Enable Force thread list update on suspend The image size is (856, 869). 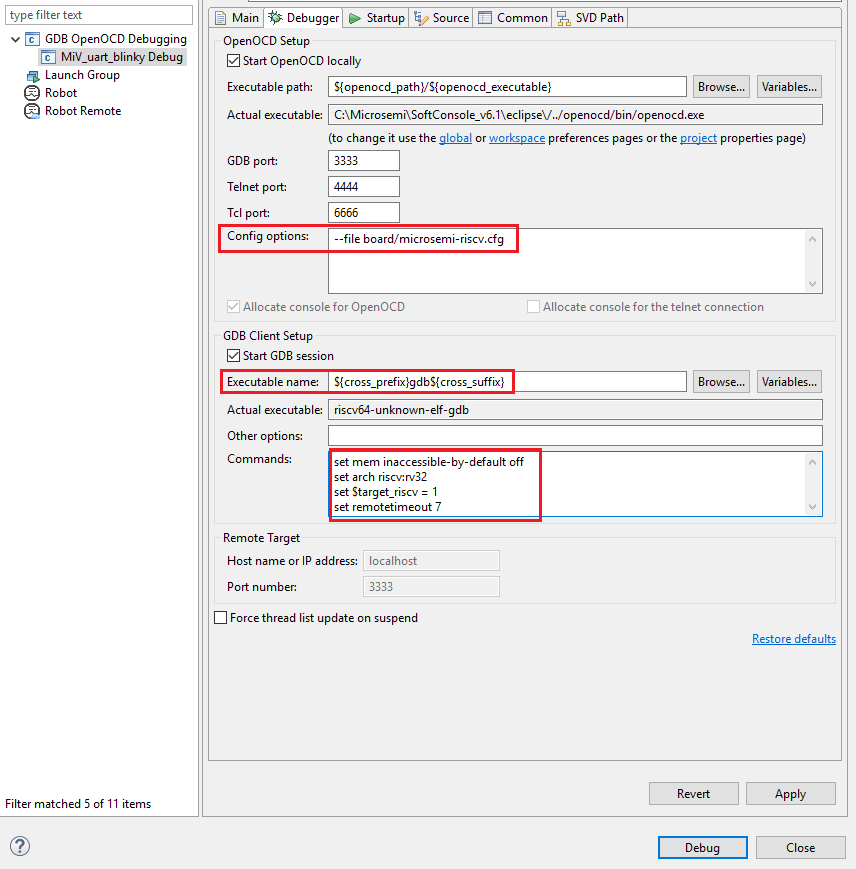tap(221, 617)
